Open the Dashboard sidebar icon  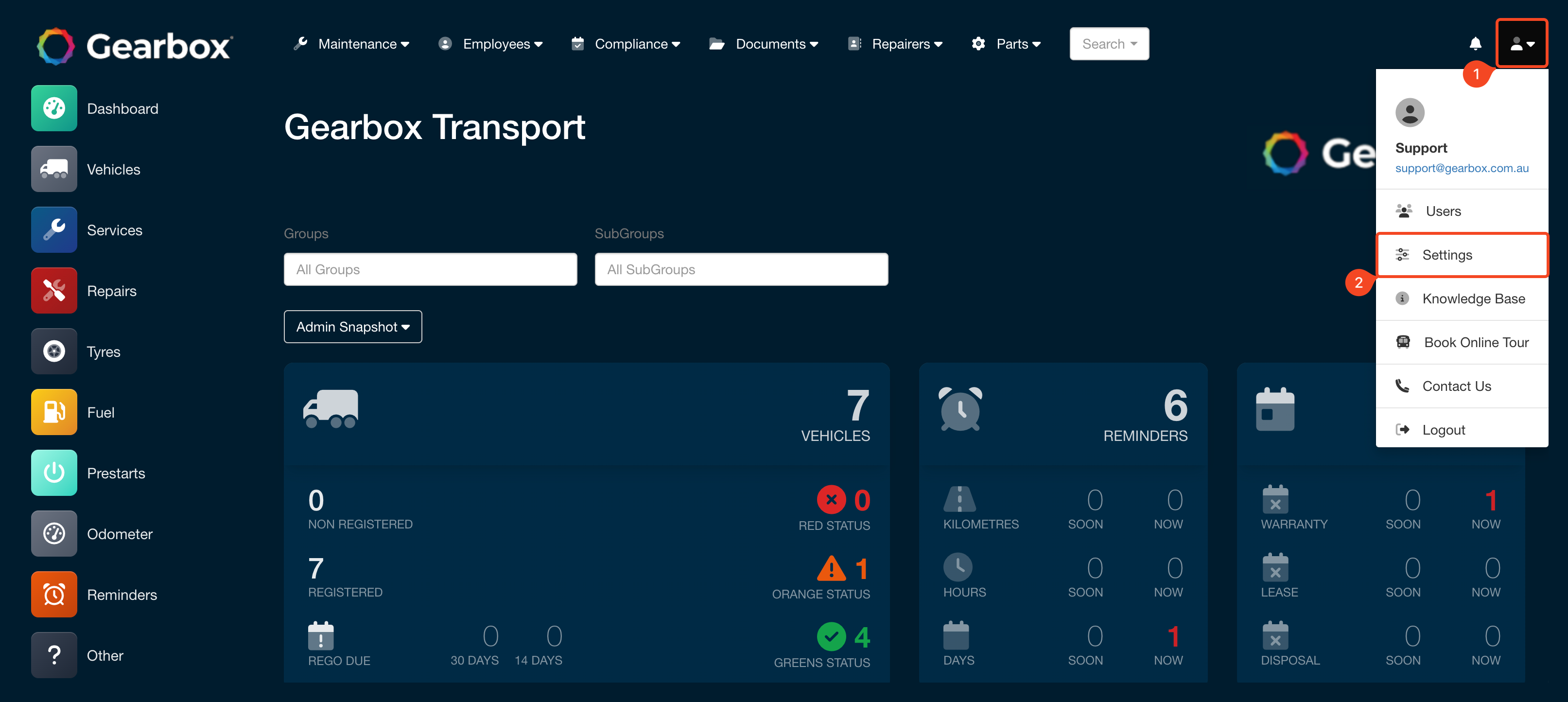tap(54, 108)
